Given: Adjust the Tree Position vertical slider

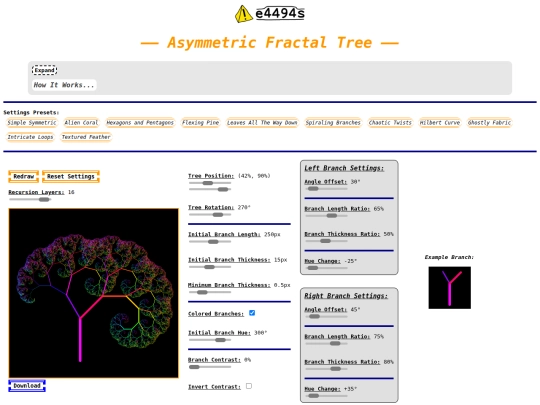Looking at the screenshot, I should point(210,189).
